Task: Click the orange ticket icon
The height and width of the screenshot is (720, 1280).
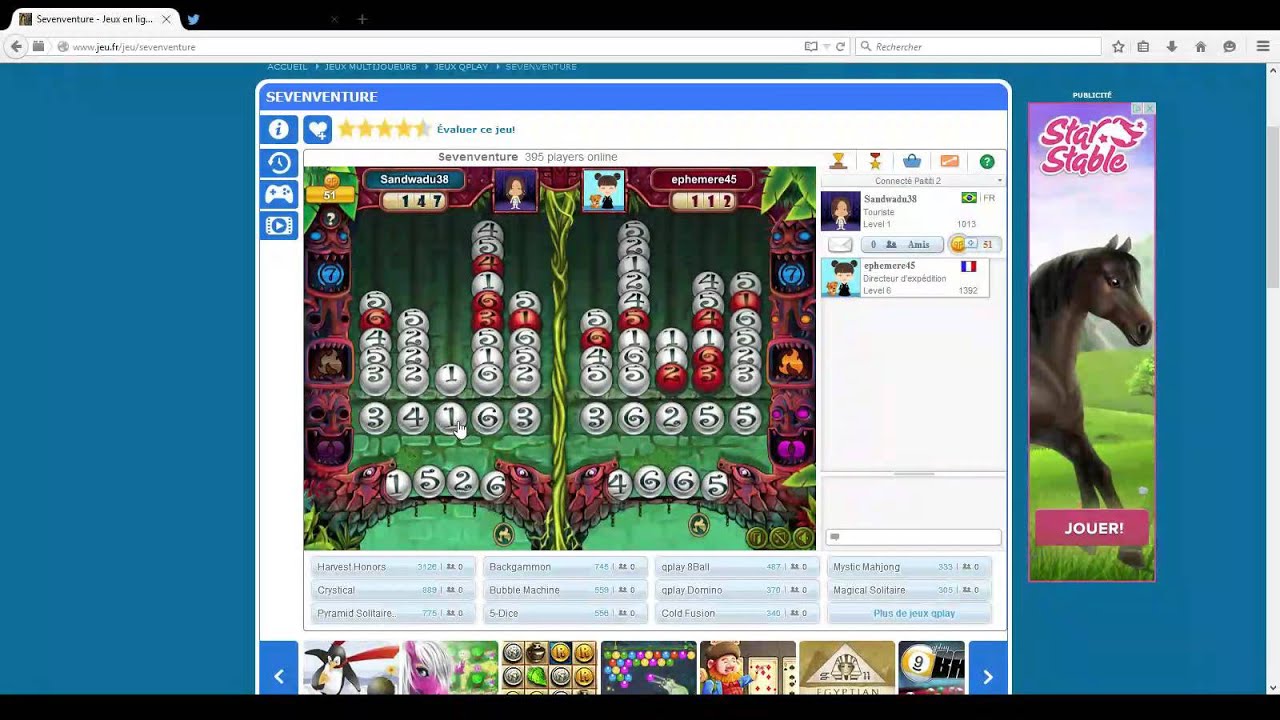Action: click(x=950, y=161)
